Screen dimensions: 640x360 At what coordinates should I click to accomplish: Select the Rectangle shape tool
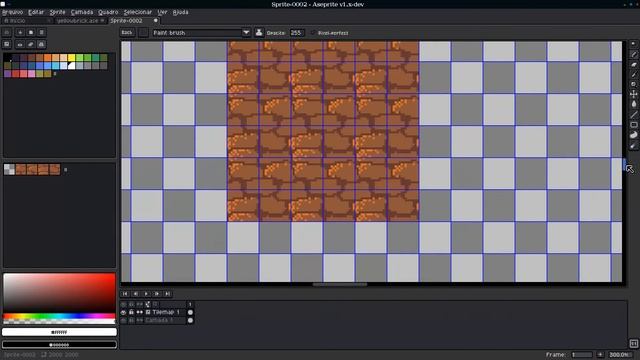633,125
